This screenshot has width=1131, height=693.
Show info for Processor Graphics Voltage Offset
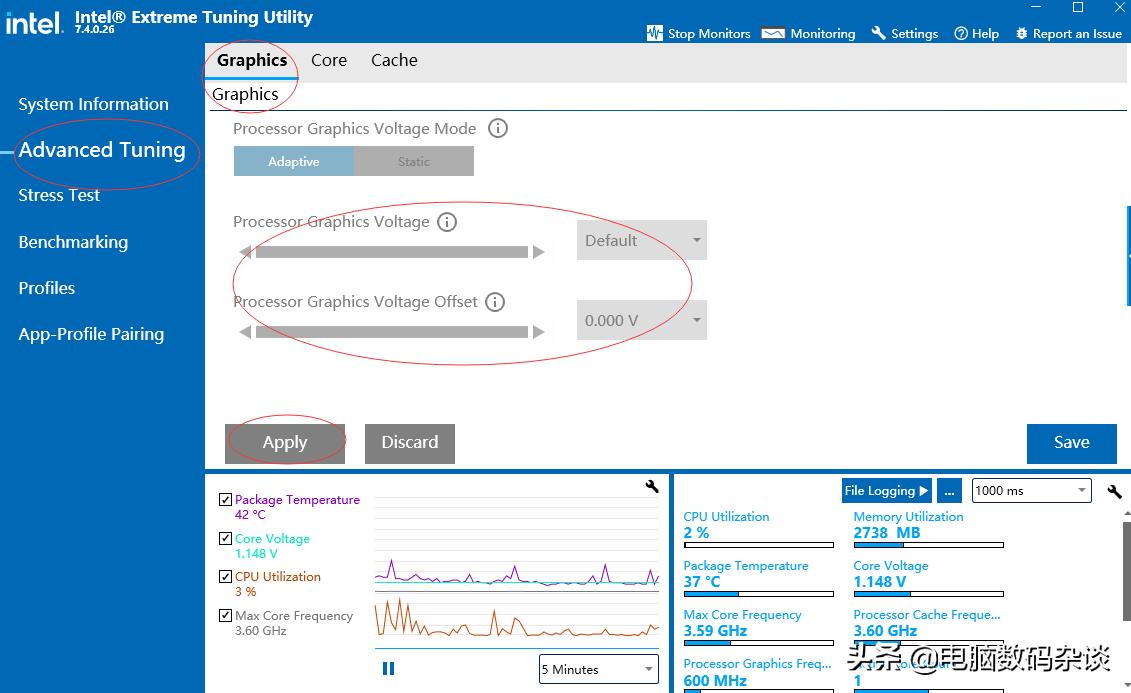pyautogui.click(x=495, y=301)
